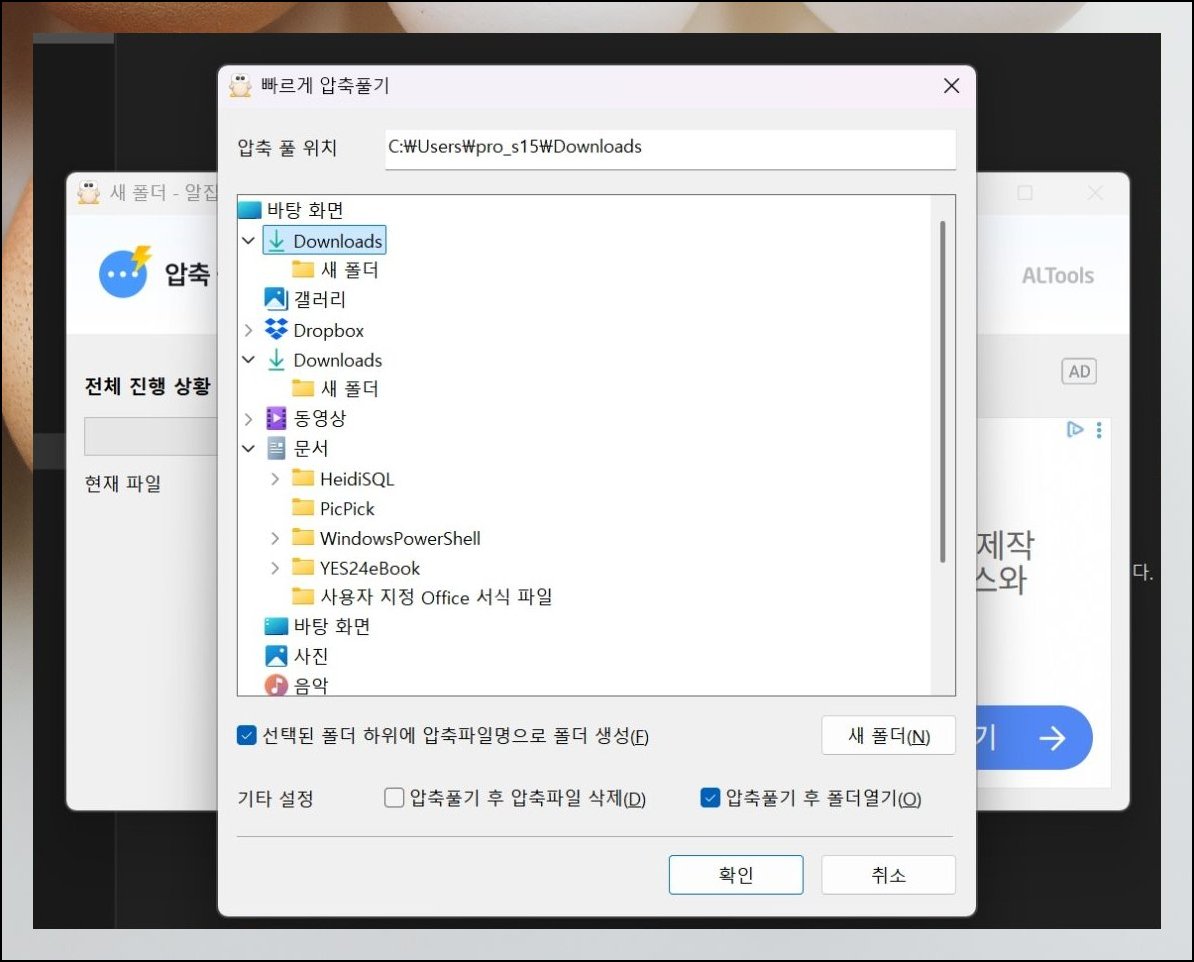Click the YES24eBook folder icon
This screenshot has width=1194, height=962.
303,567
